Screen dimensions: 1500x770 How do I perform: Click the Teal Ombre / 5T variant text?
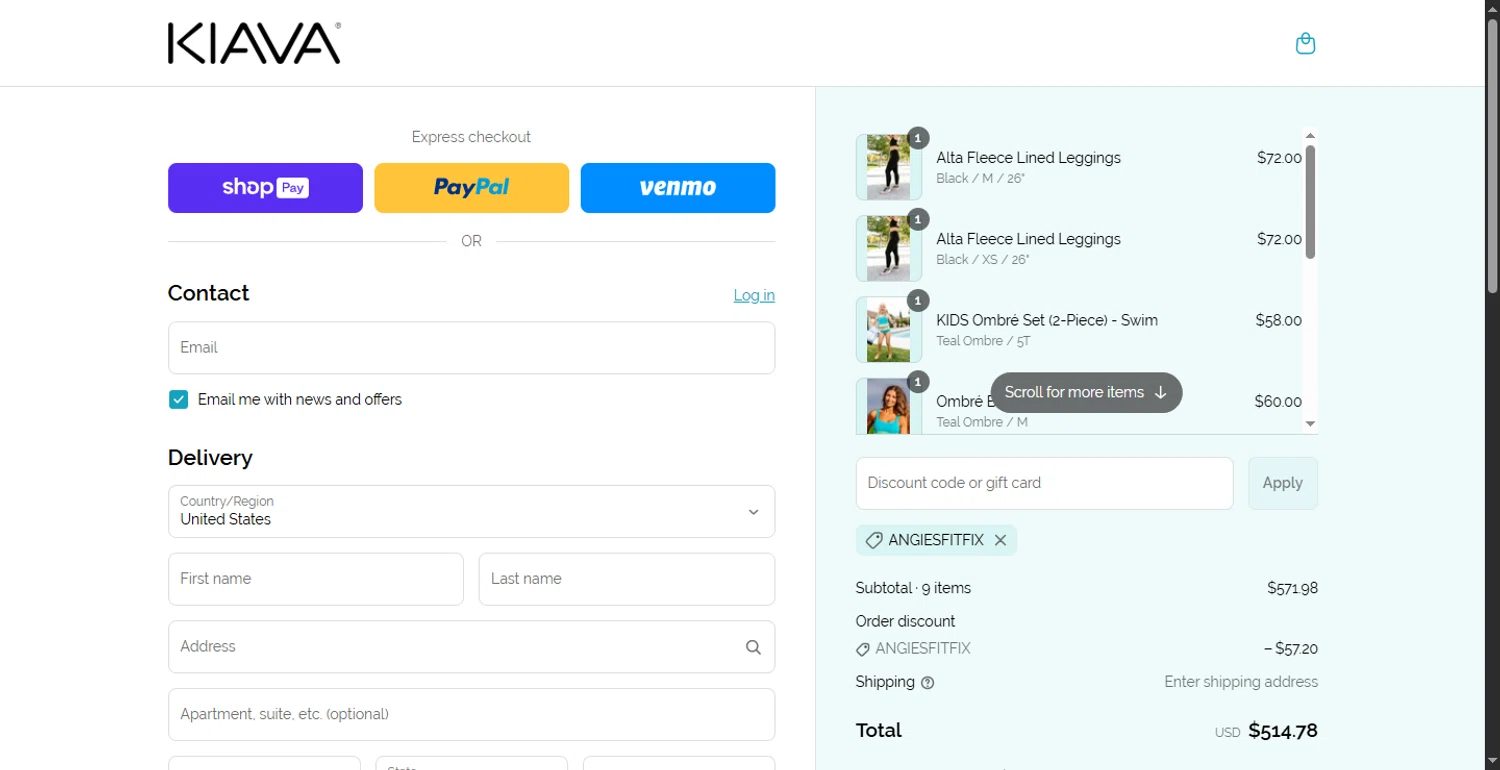(983, 341)
